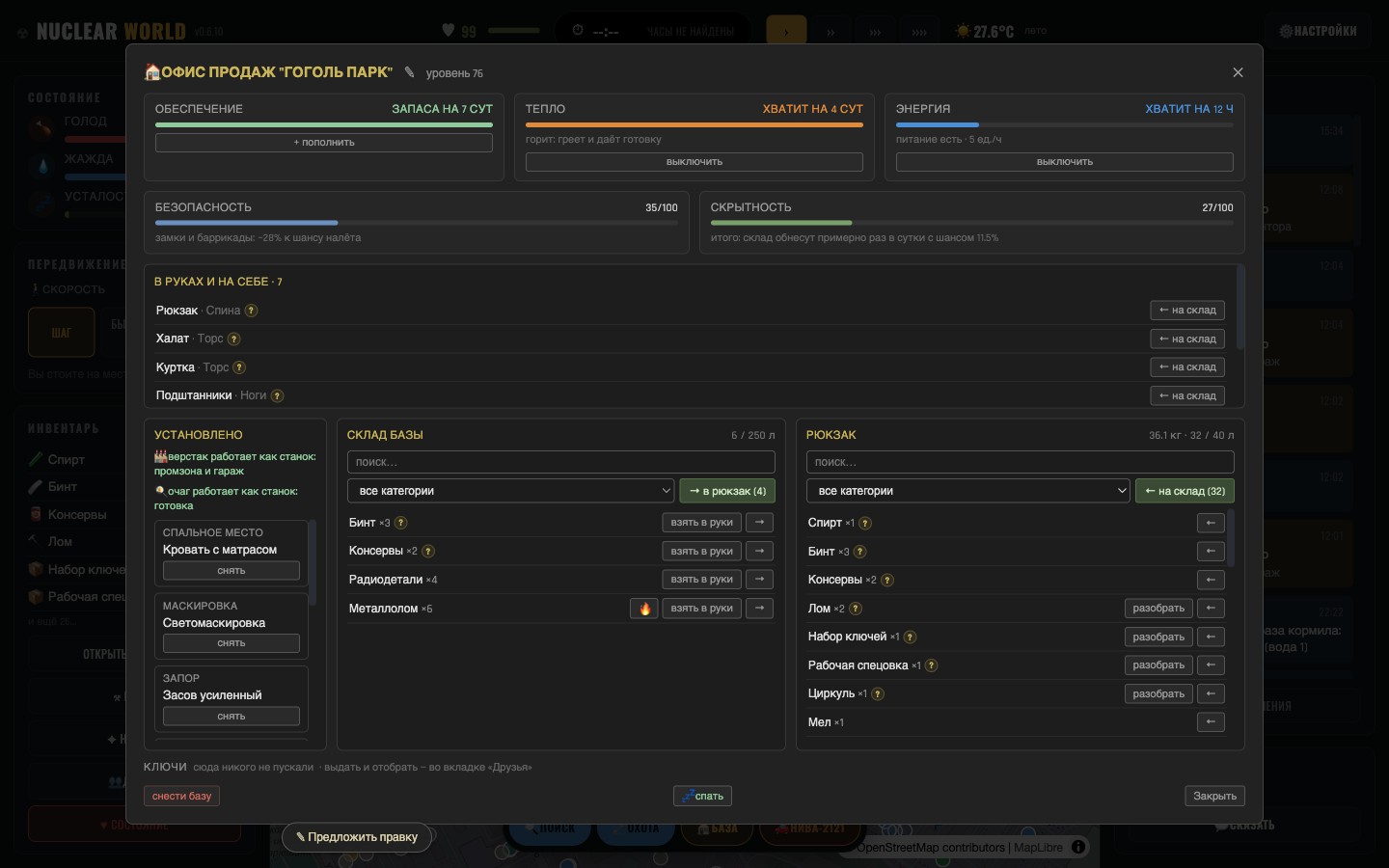This screenshot has width=1389, height=868.
Task: Dismantle Циркуль with разобрать button
Action: (x=1158, y=693)
